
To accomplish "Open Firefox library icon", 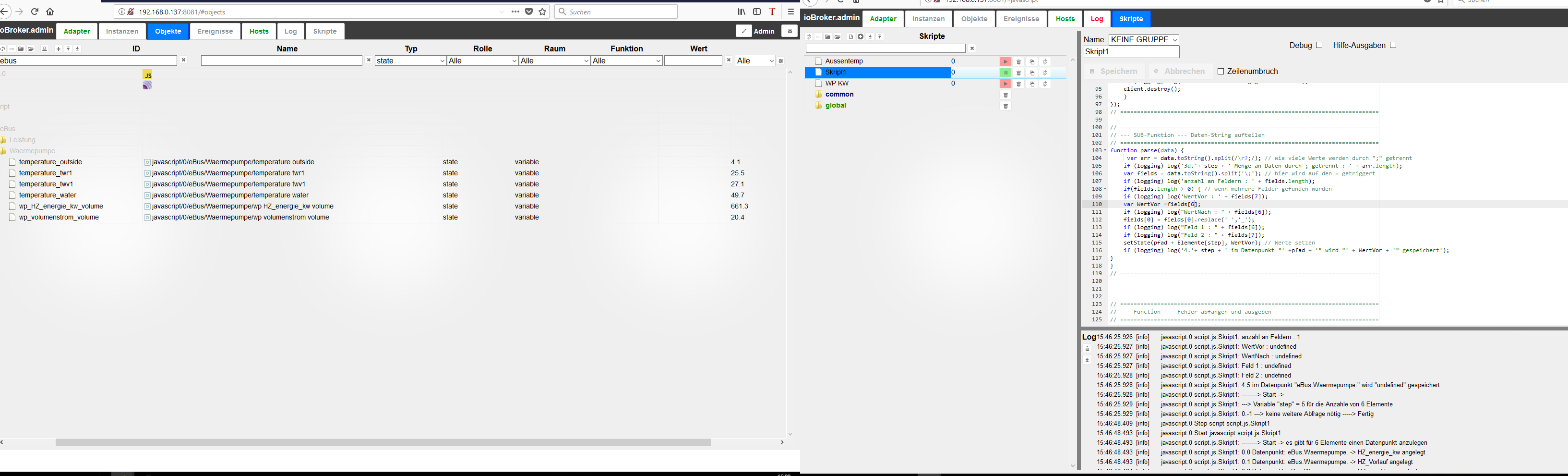I will pyautogui.click(x=742, y=12).
